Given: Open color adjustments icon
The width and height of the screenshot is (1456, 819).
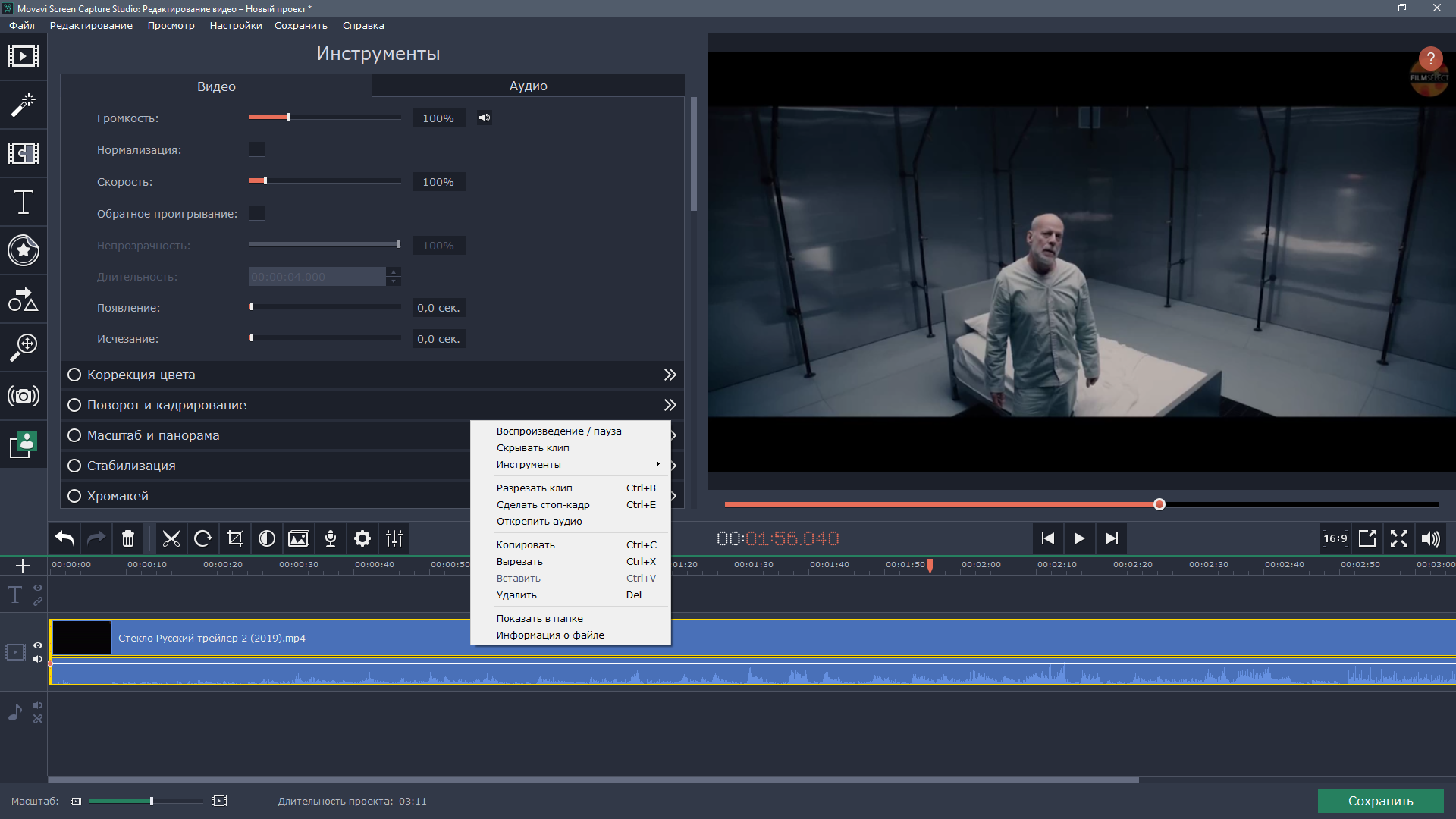Looking at the screenshot, I should coord(267,538).
